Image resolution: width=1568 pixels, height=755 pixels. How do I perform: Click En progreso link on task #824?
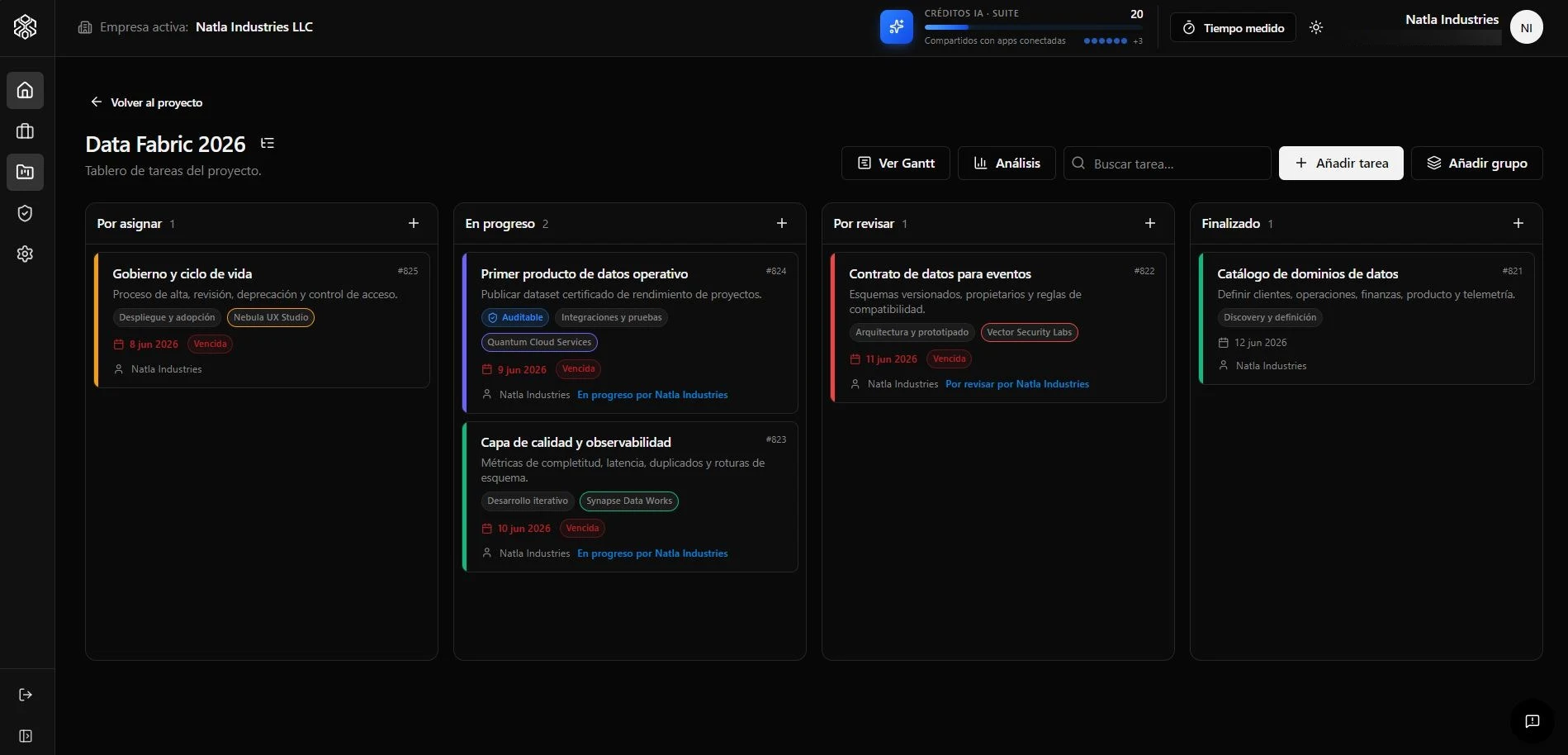coord(652,395)
